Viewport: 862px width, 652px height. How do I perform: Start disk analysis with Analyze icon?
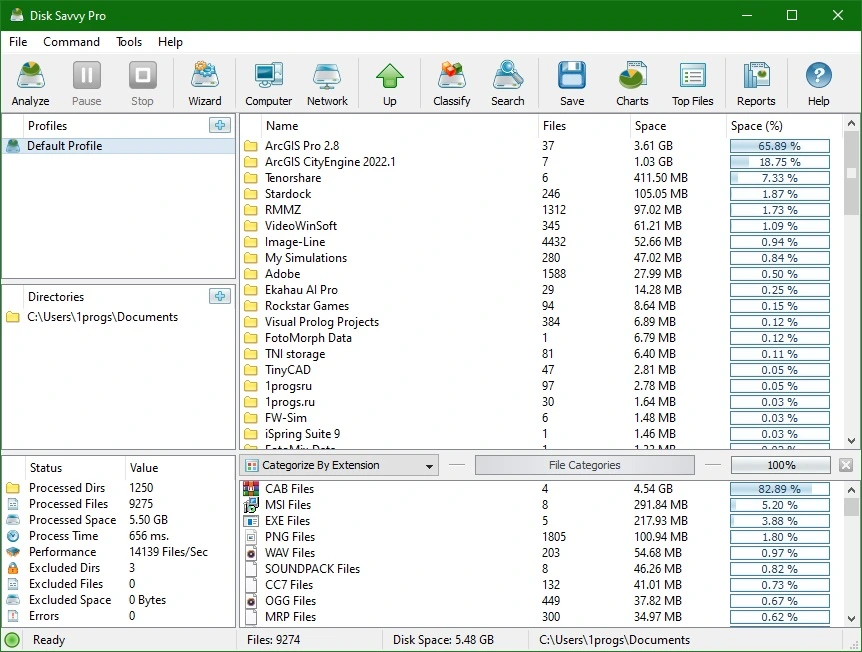(30, 84)
